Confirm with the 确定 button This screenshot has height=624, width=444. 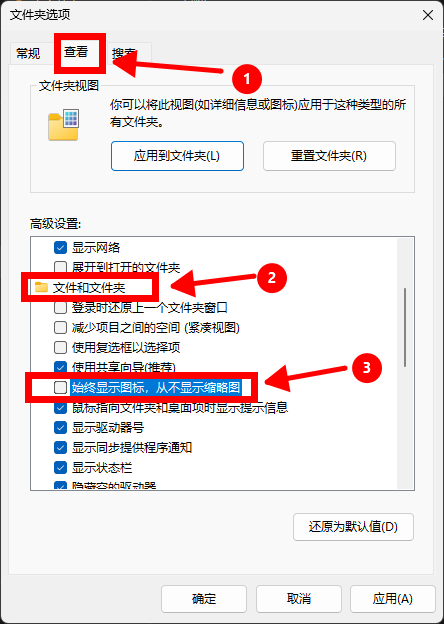(x=204, y=599)
